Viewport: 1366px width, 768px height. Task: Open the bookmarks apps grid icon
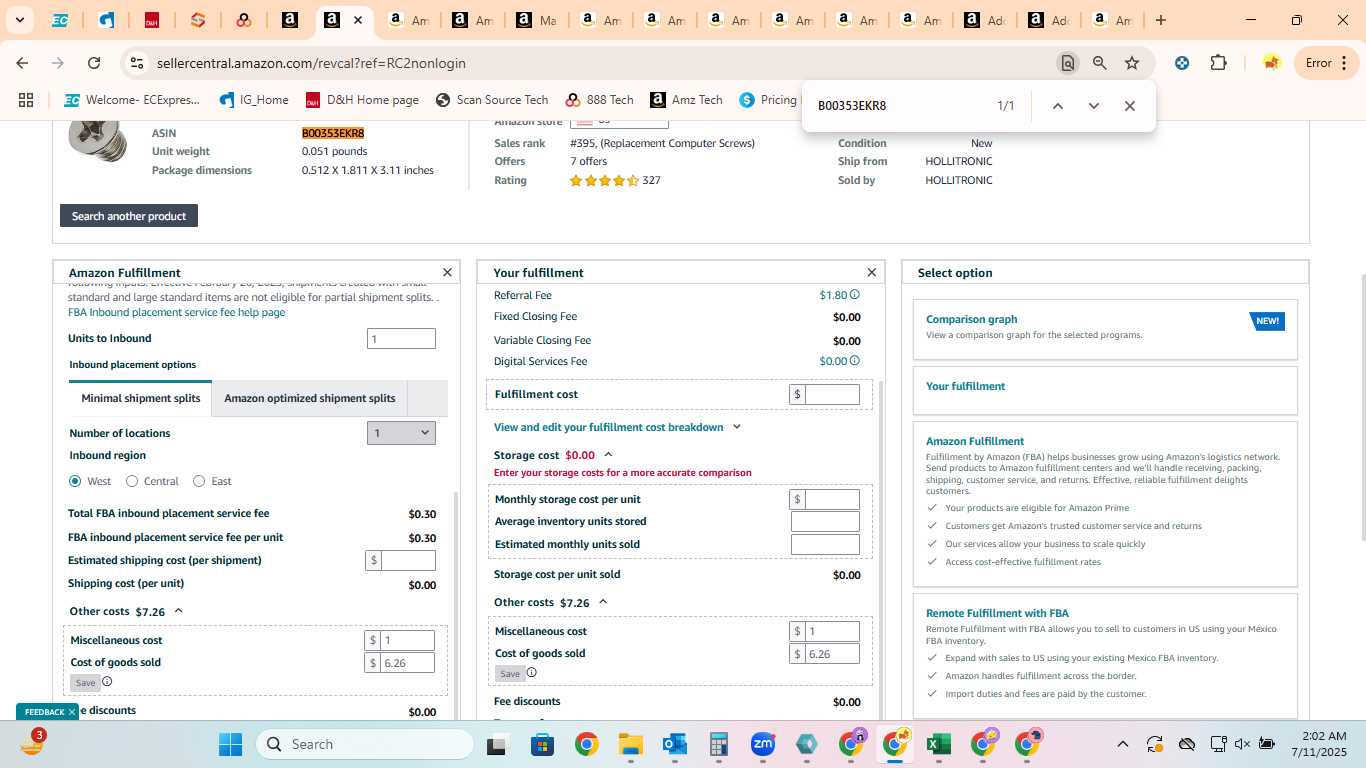click(26, 100)
